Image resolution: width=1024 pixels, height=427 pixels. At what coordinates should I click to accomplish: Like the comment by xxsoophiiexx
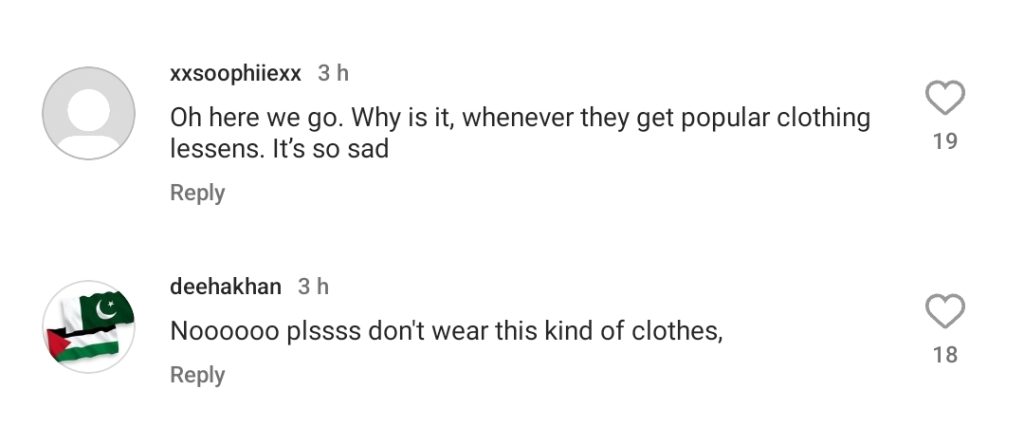(x=944, y=99)
